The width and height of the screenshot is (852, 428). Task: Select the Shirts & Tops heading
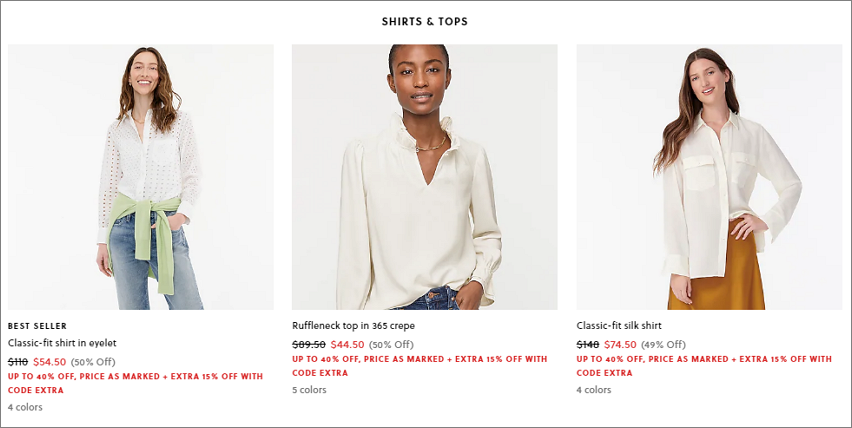pos(424,22)
